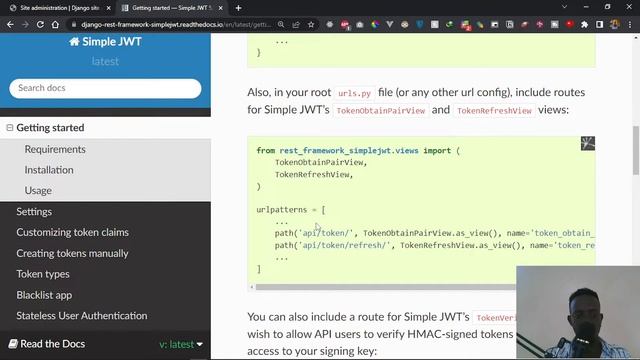
Task: Click the gray gear extension icon
Action: click(329, 24)
